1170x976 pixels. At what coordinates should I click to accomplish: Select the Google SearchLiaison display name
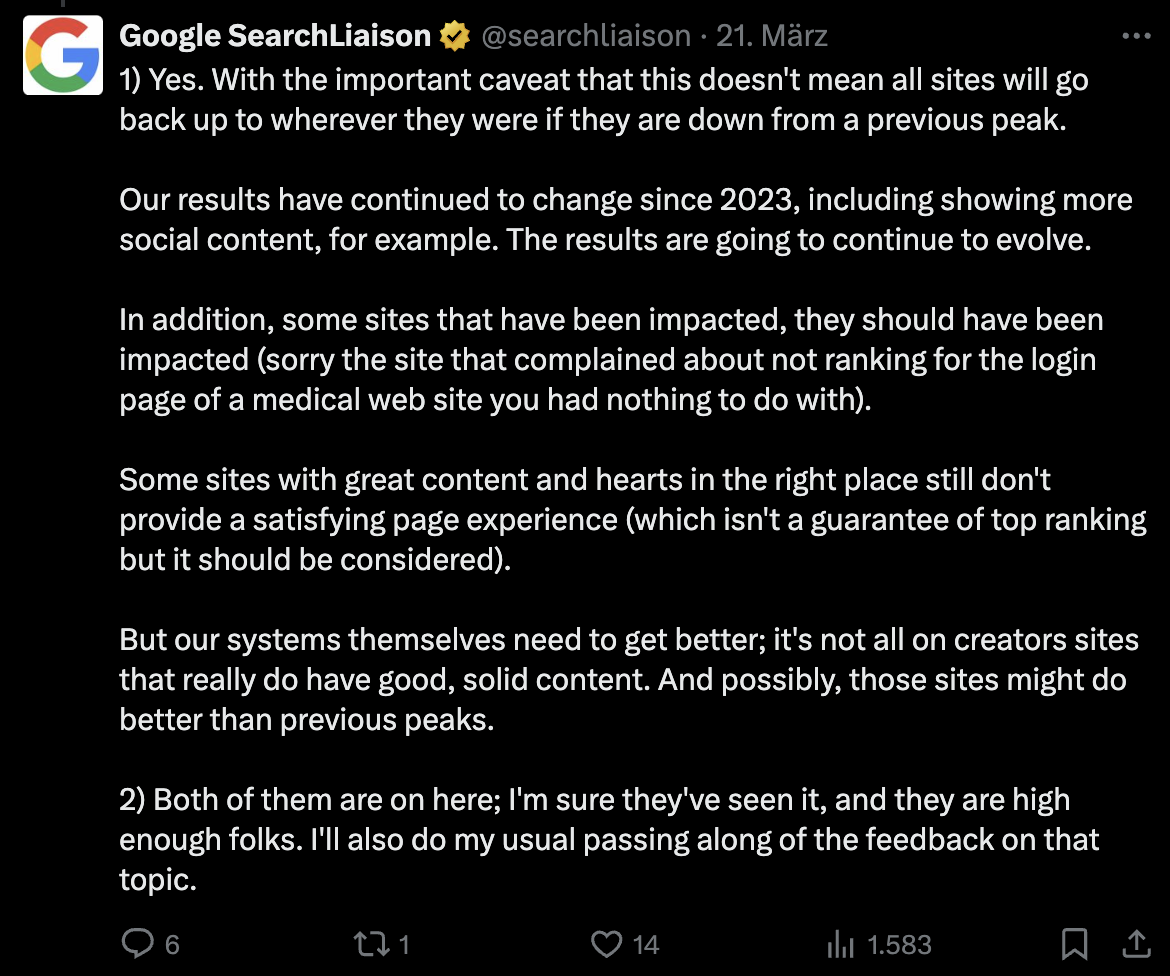pos(275,35)
